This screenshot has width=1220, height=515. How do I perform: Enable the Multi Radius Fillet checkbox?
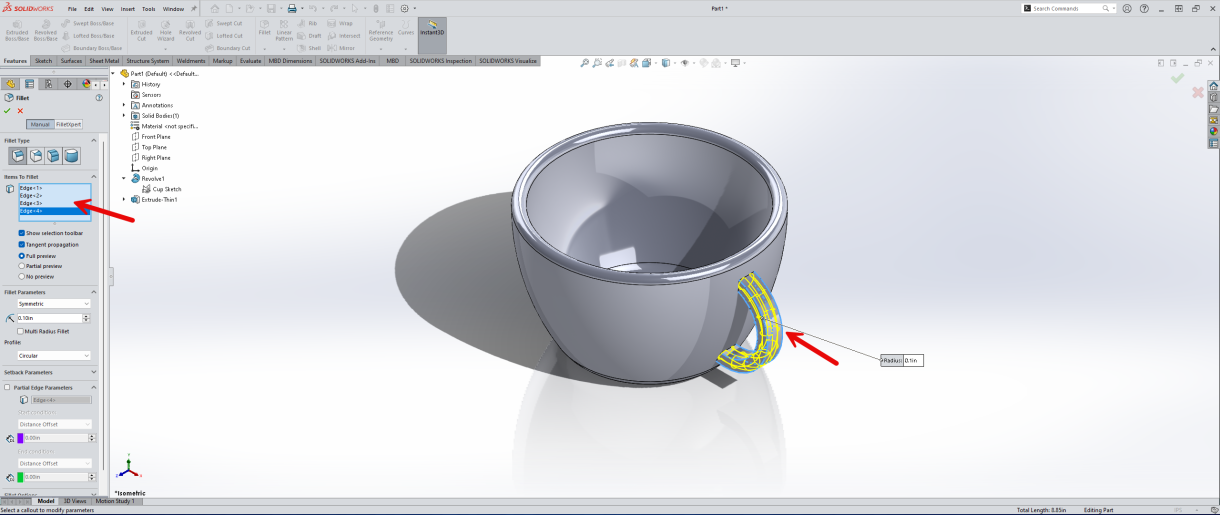[x=22, y=331]
